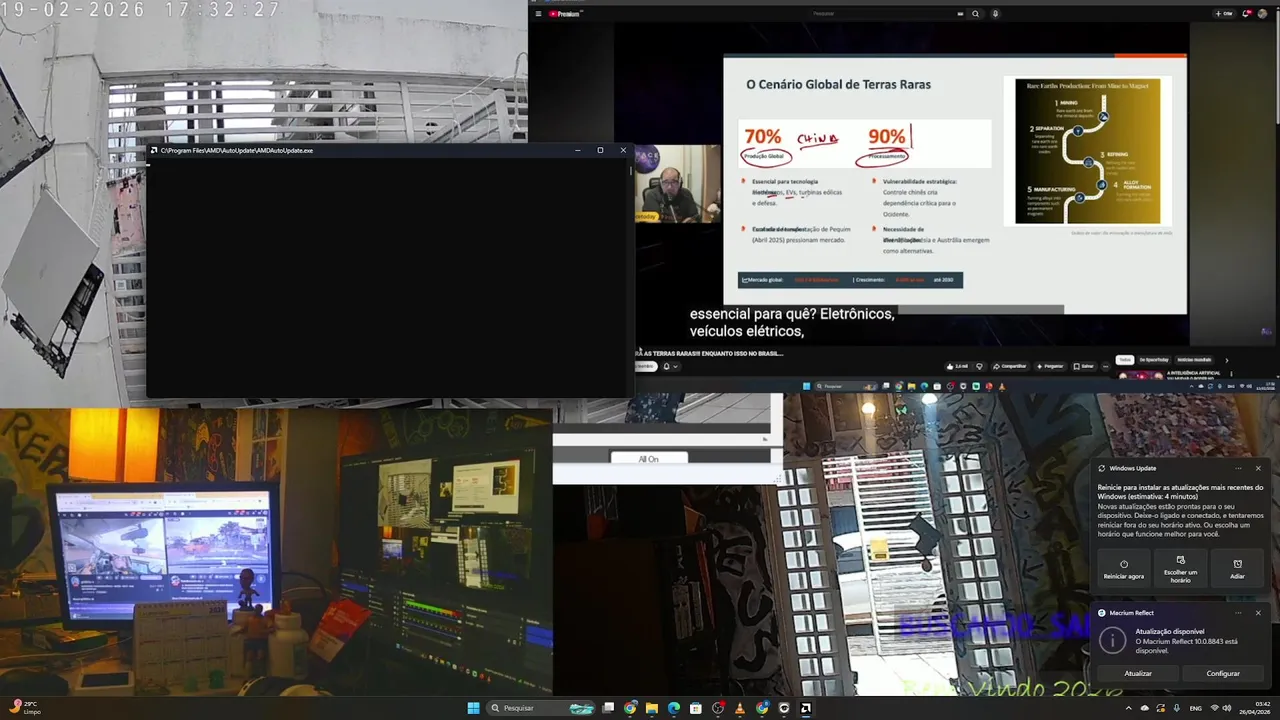Open File Explorer from taskbar
The image size is (1280, 720).
[652, 708]
